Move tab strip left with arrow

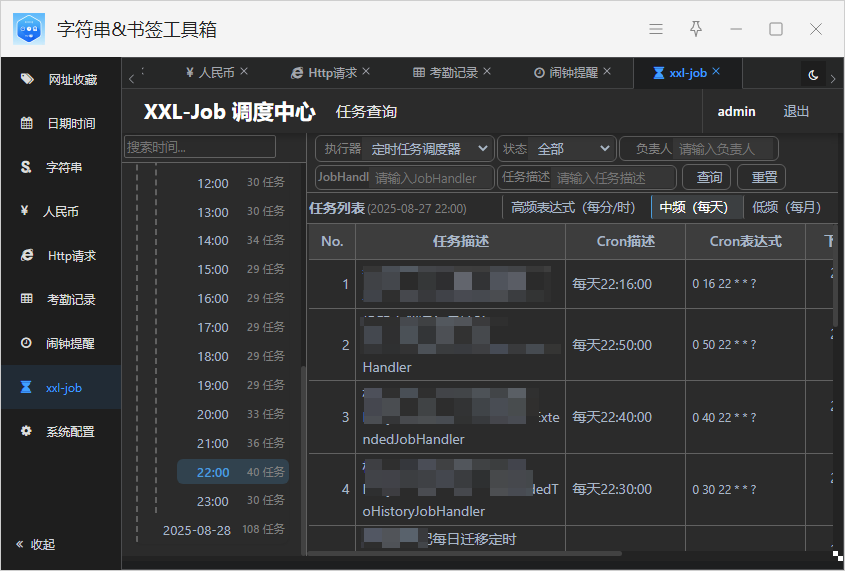[131, 79]
